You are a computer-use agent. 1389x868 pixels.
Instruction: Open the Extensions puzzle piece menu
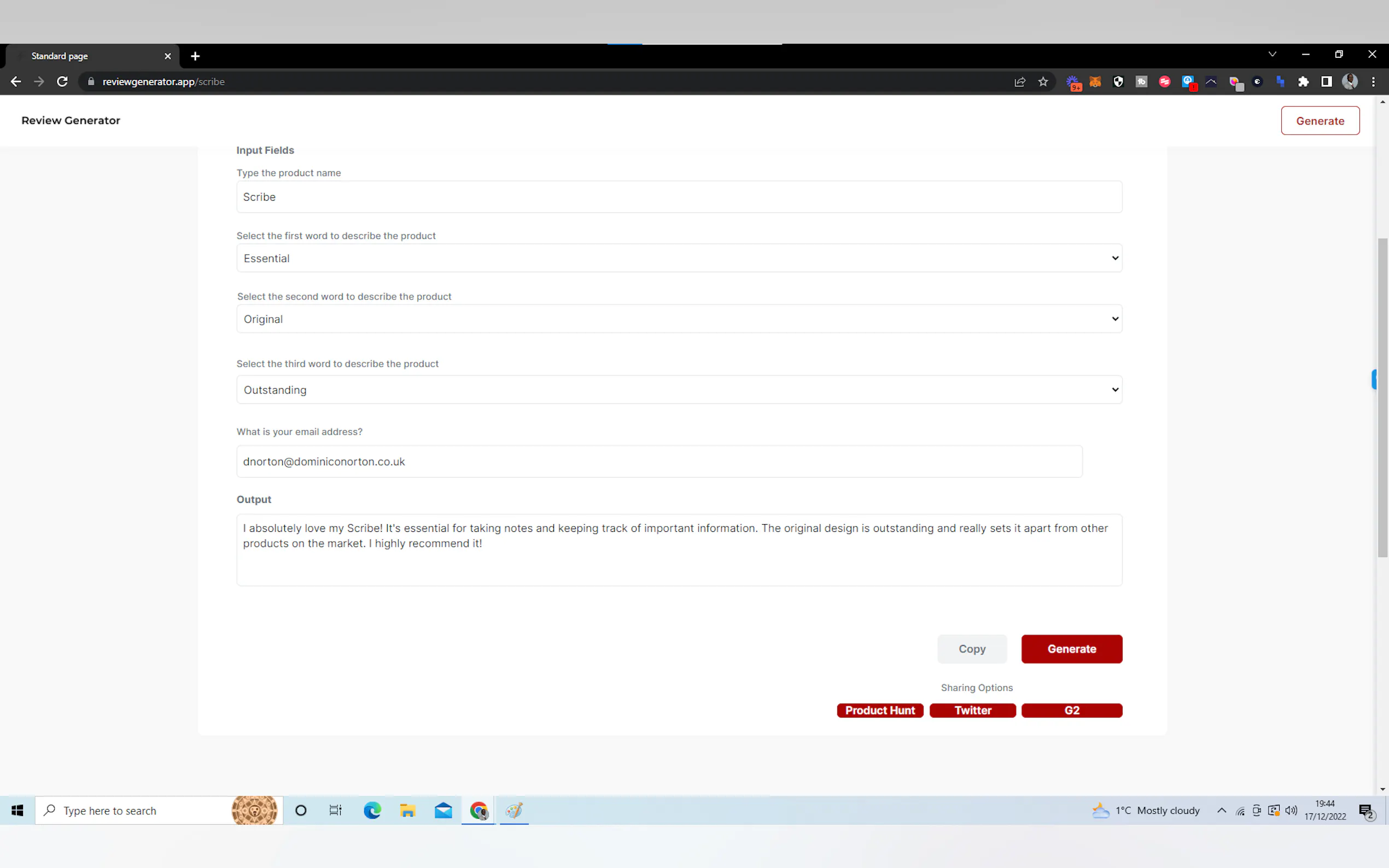1303,82
